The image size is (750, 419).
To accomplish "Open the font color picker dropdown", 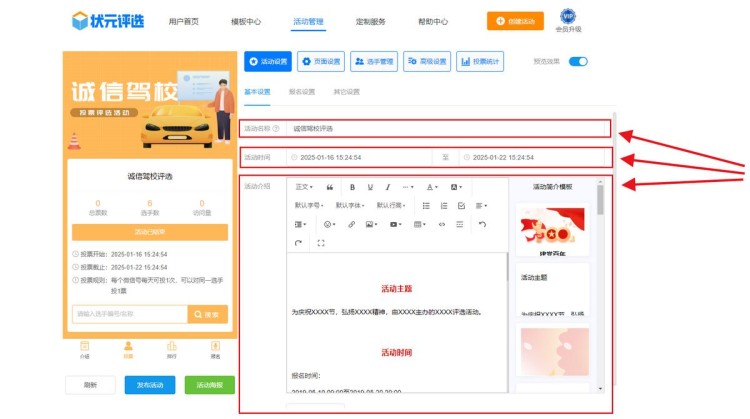I will [433, 187].
